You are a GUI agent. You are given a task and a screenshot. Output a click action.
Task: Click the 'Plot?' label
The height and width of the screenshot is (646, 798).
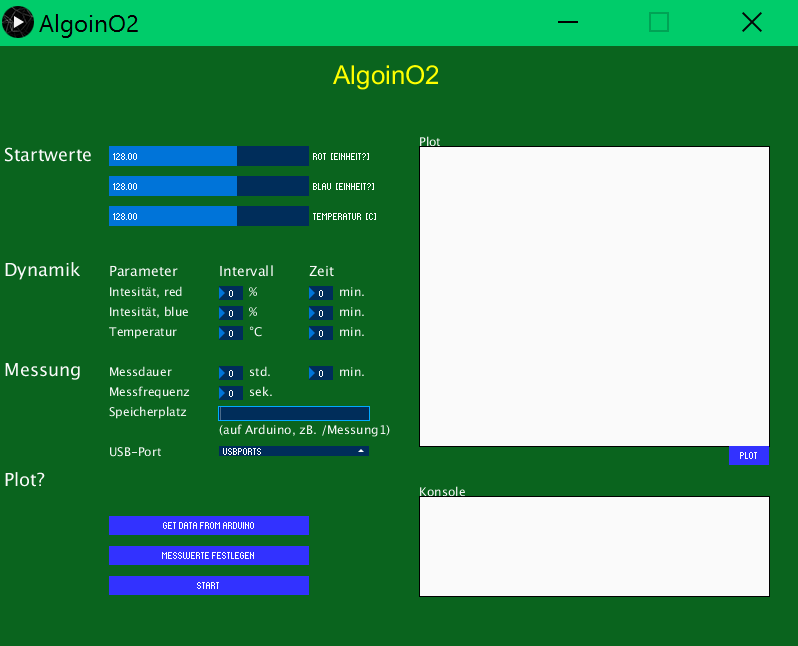click(x=24, y=480)
